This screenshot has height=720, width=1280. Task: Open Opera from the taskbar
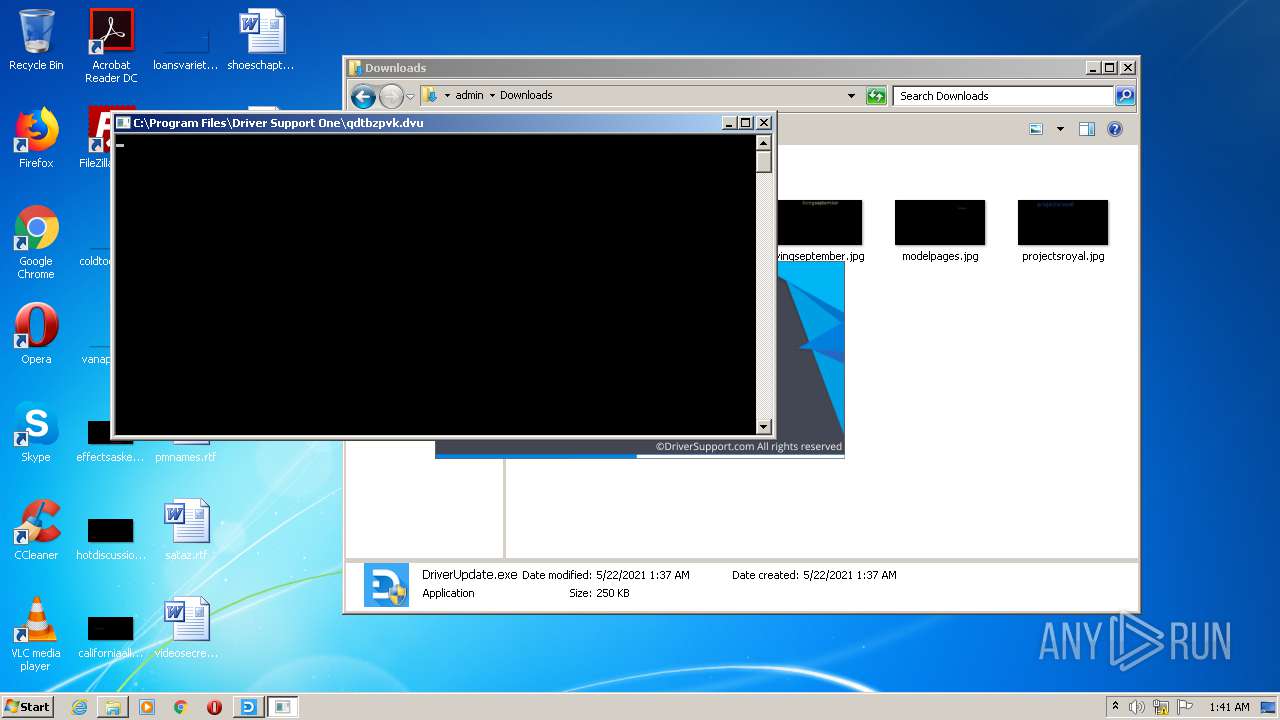tap(214, 707)
